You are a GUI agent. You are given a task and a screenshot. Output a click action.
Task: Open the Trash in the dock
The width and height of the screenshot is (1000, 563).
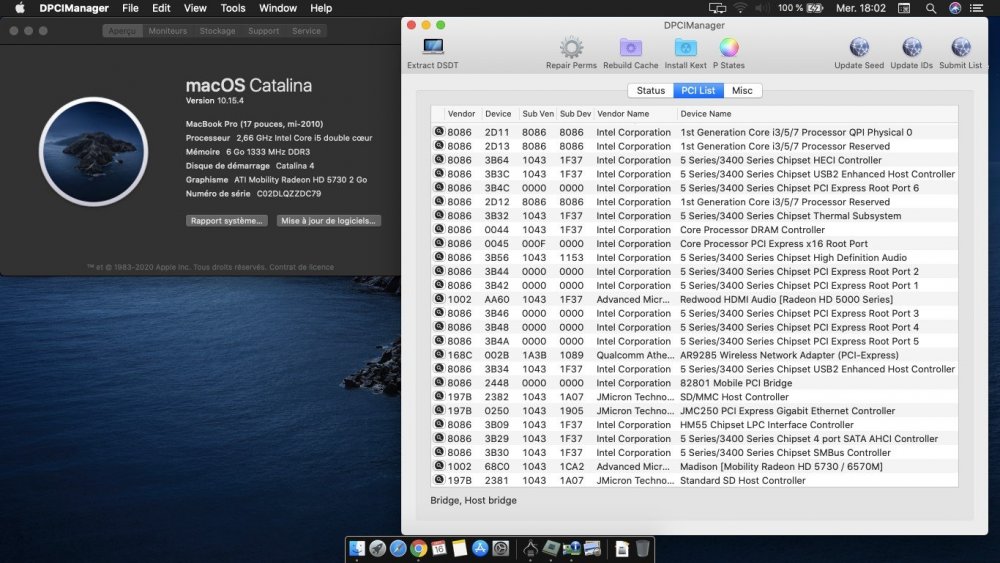click(643, 548)
